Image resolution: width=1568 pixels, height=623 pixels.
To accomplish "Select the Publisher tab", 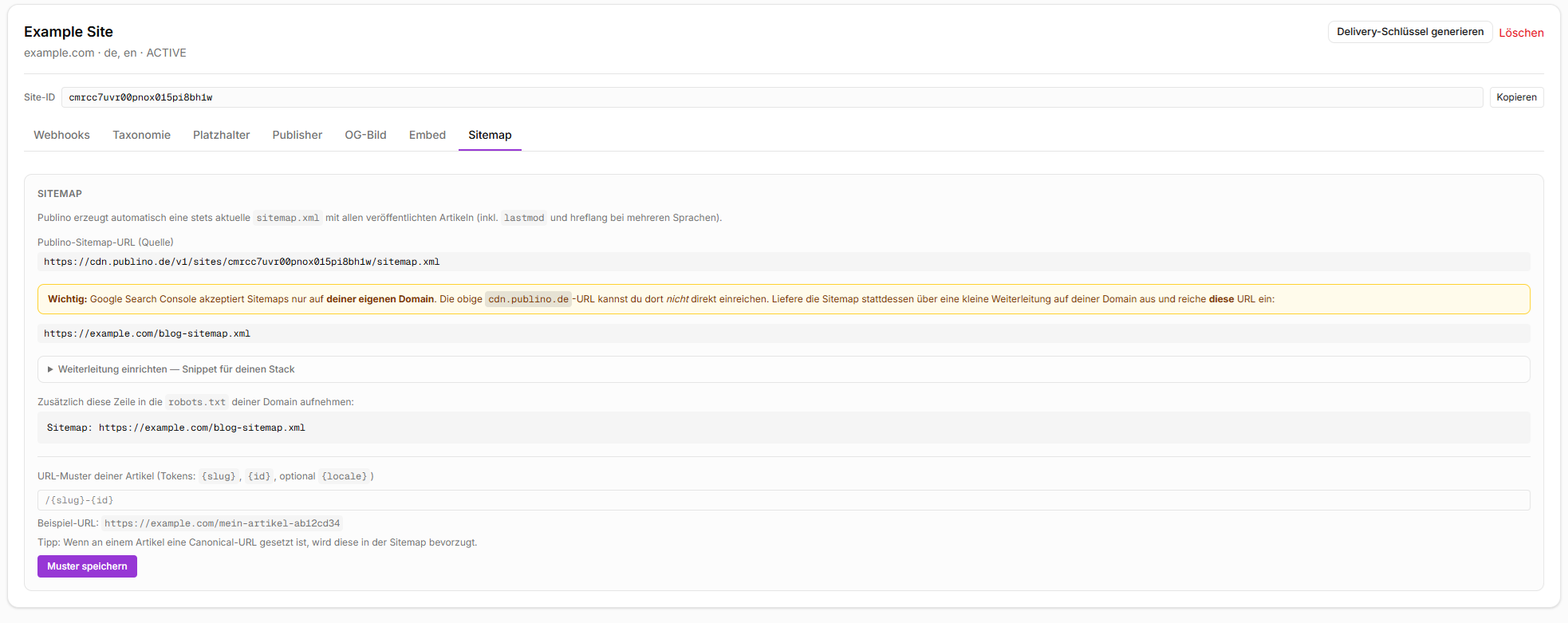I will (297, 135).
